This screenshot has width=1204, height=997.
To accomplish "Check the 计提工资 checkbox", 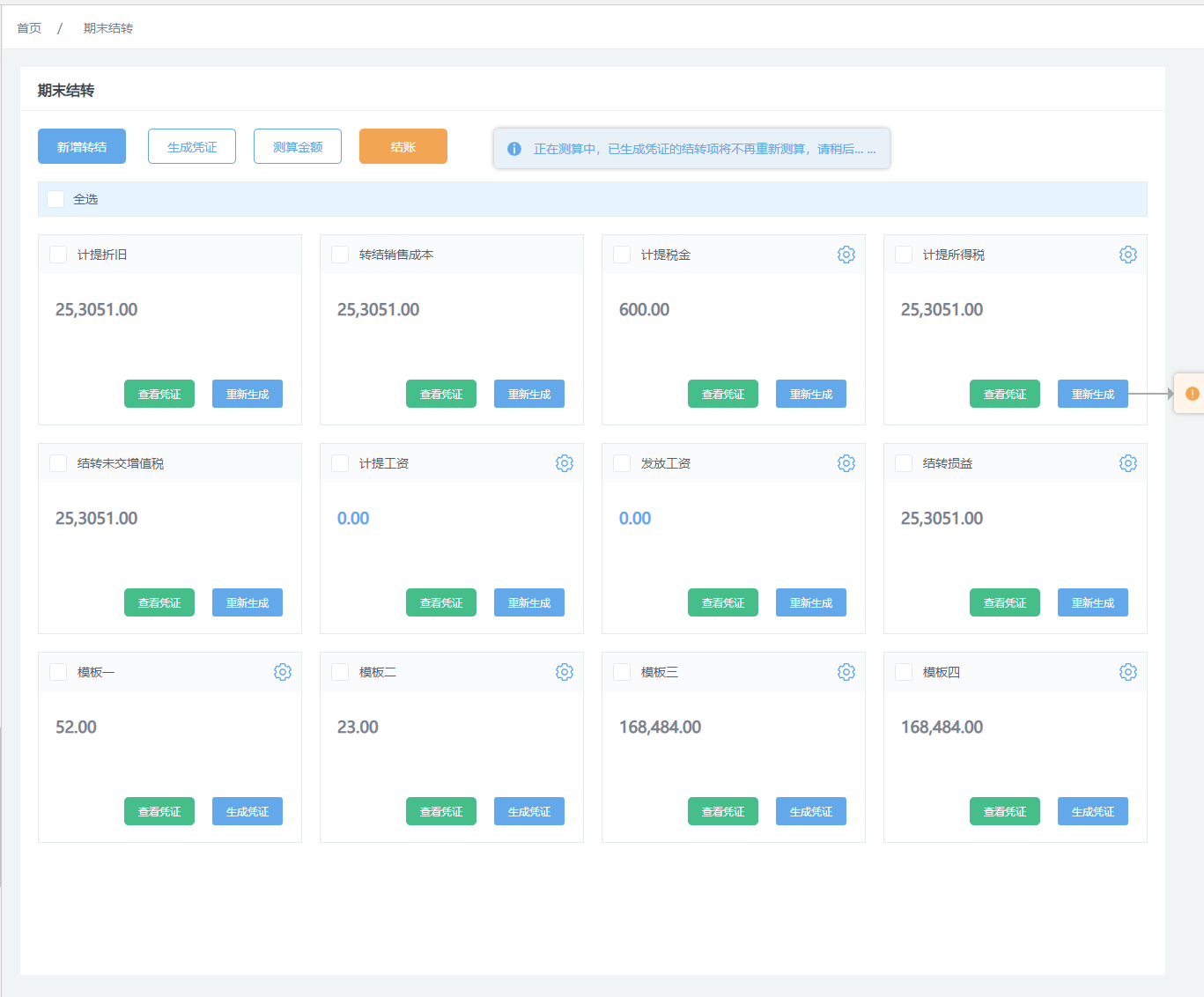I will click(x=340, y=463).
